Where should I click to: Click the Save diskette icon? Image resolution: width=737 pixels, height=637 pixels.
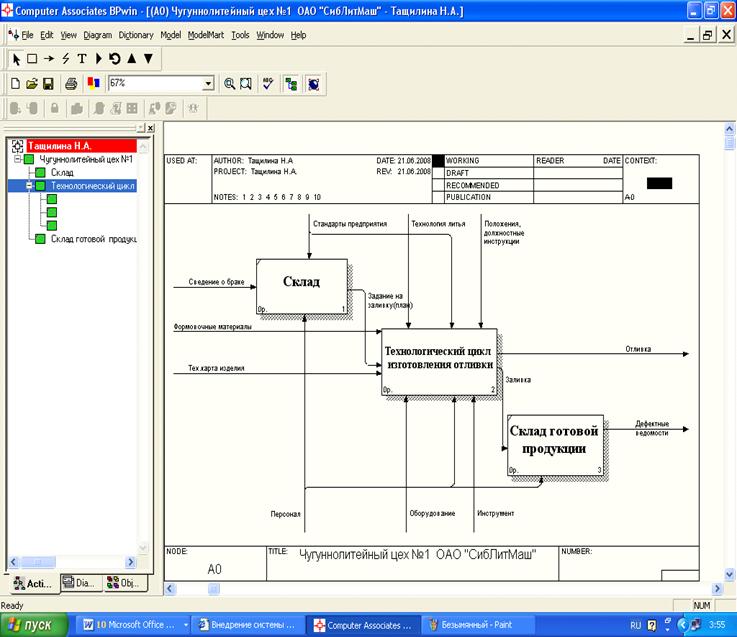[x=49, y=84]
